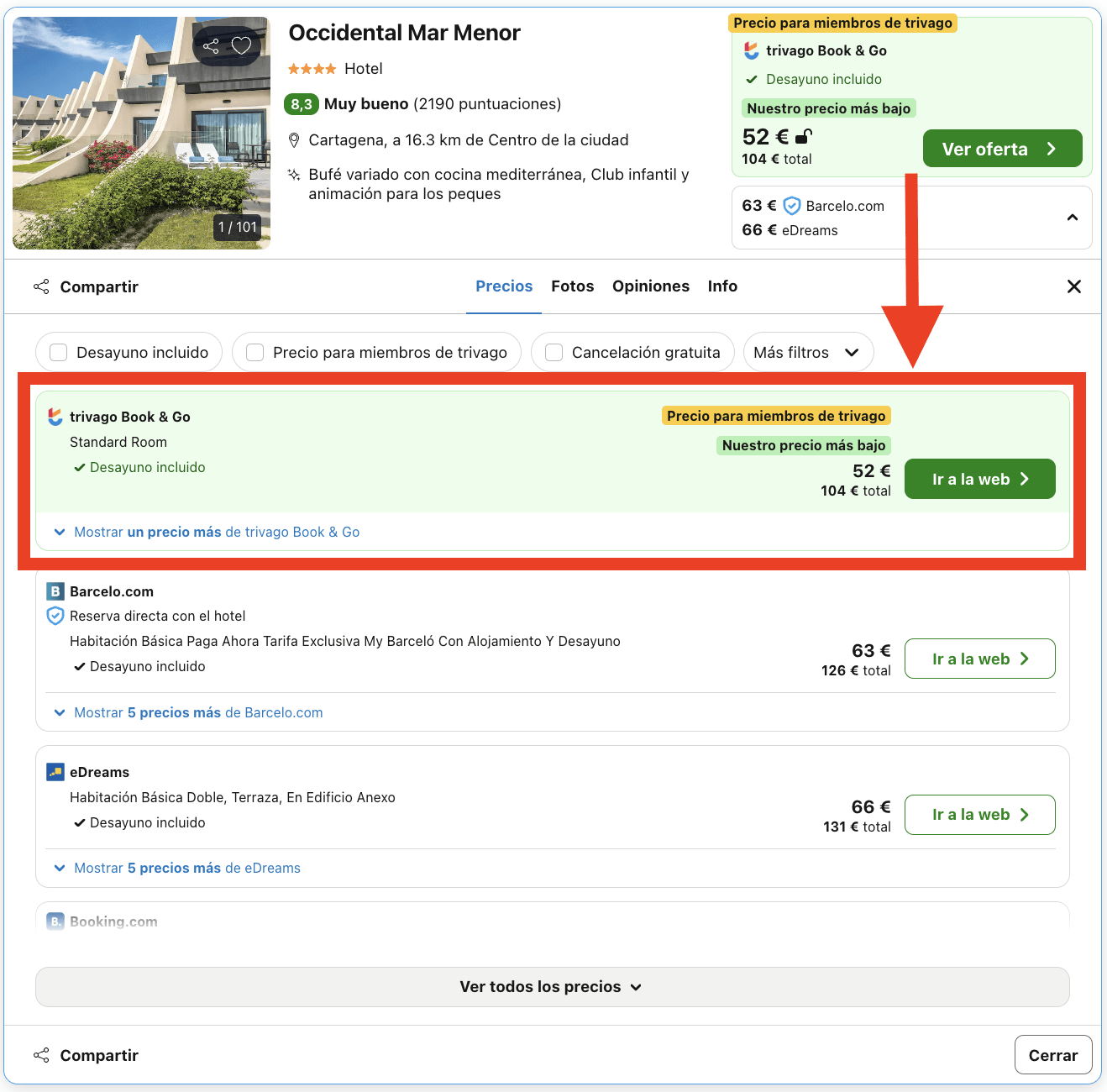Click Habitación Básica Doble, Terraza text
Viewport: 1107px width, 1092px height.
point(233,797)
